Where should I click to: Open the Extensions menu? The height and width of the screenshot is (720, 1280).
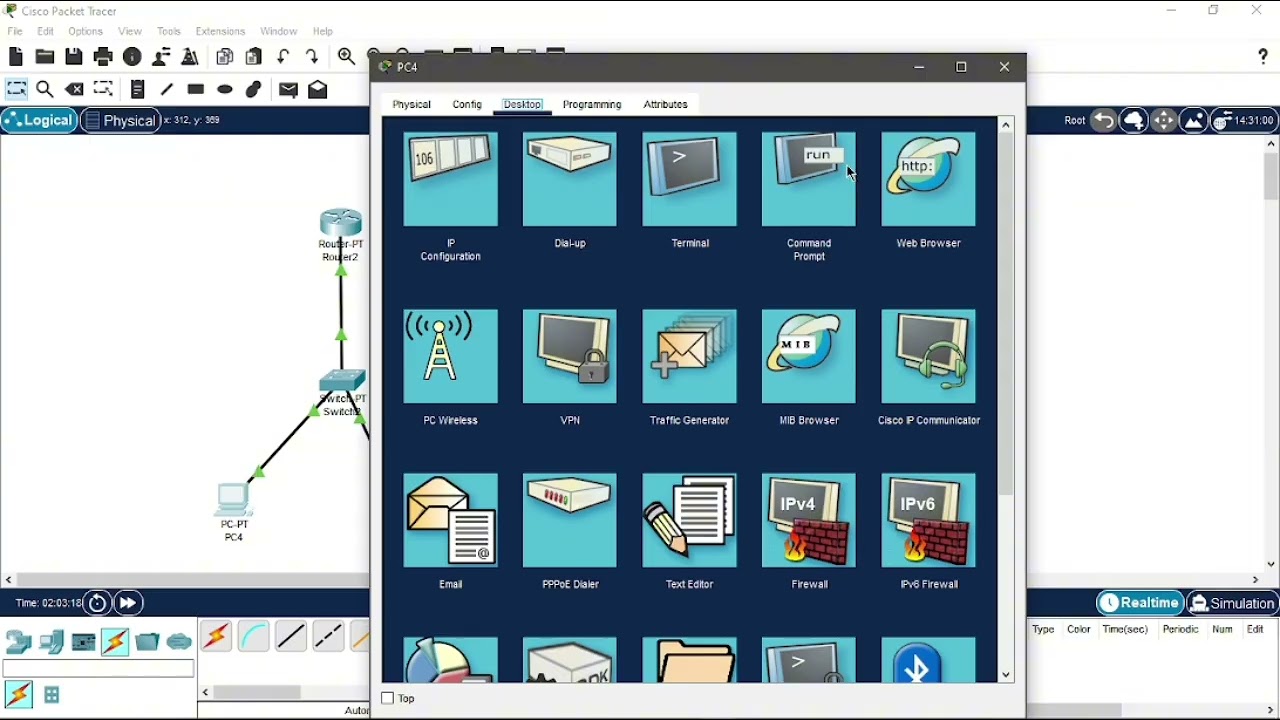[x=220, y=31]
